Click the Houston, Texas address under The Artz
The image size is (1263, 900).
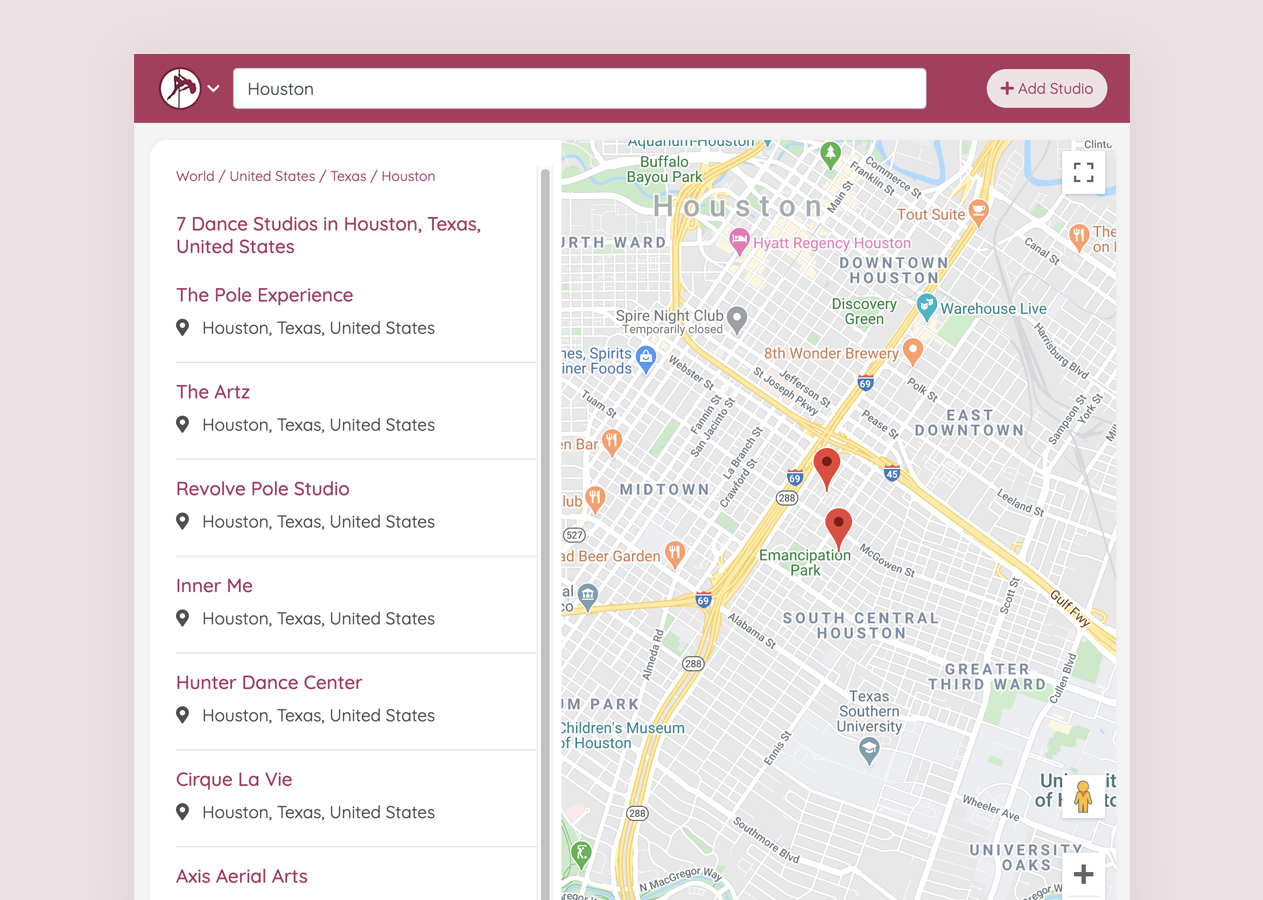click(318, 425)
